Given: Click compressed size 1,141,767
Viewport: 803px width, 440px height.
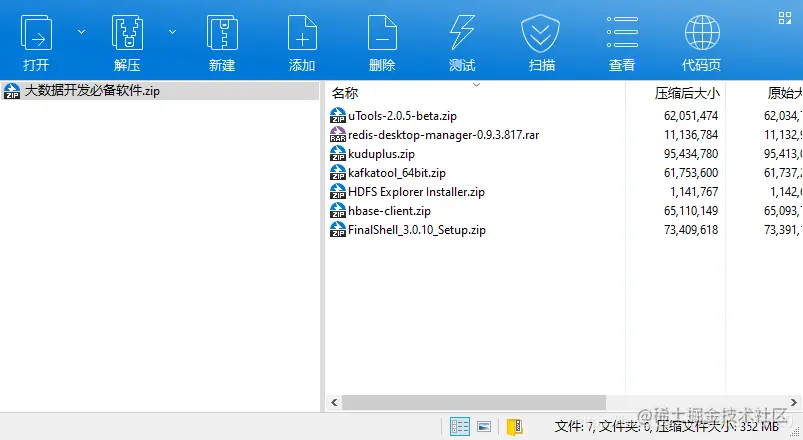Looking at the screenshot, I should (694, 192).
